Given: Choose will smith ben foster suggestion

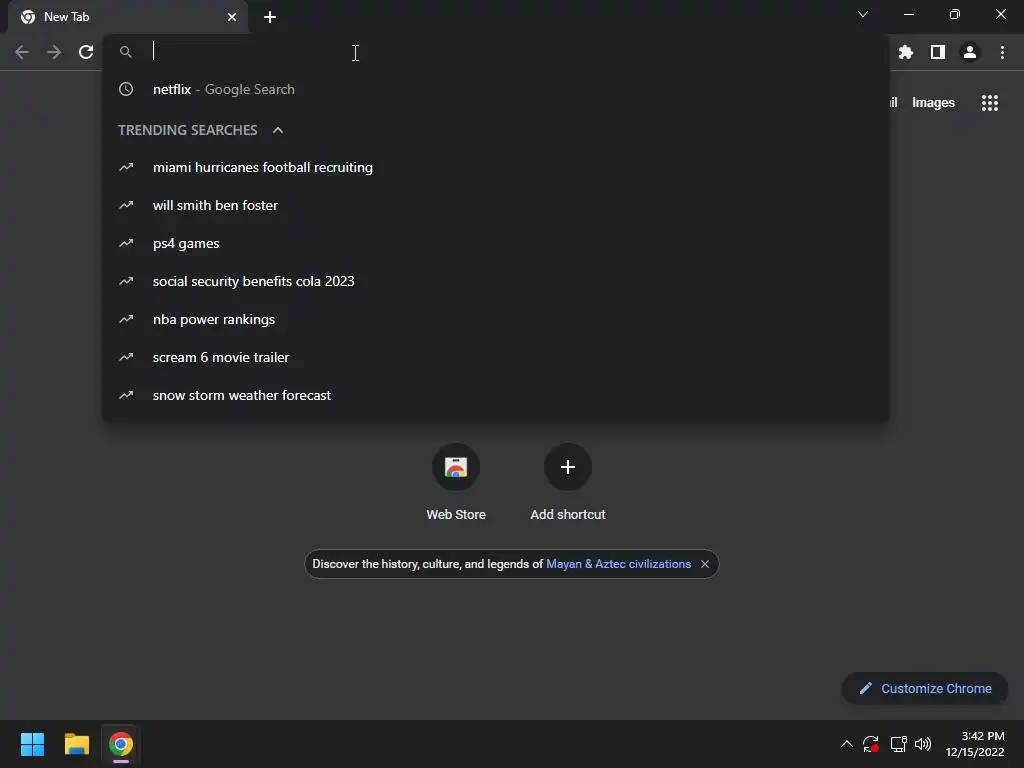Looking at the screenshot, I should coord(496,205).
